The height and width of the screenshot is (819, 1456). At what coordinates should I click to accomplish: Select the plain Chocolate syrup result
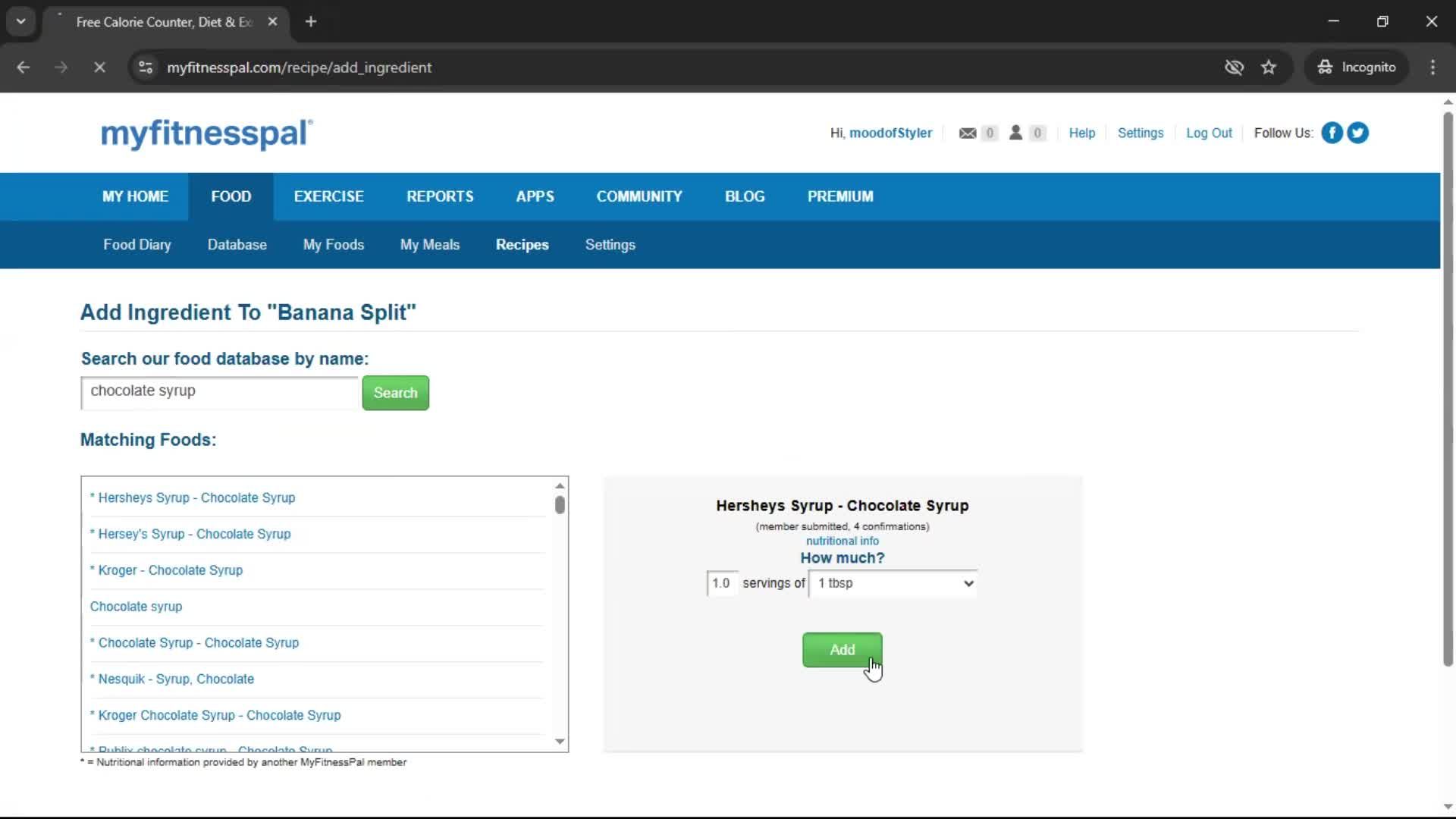(136, 607)
